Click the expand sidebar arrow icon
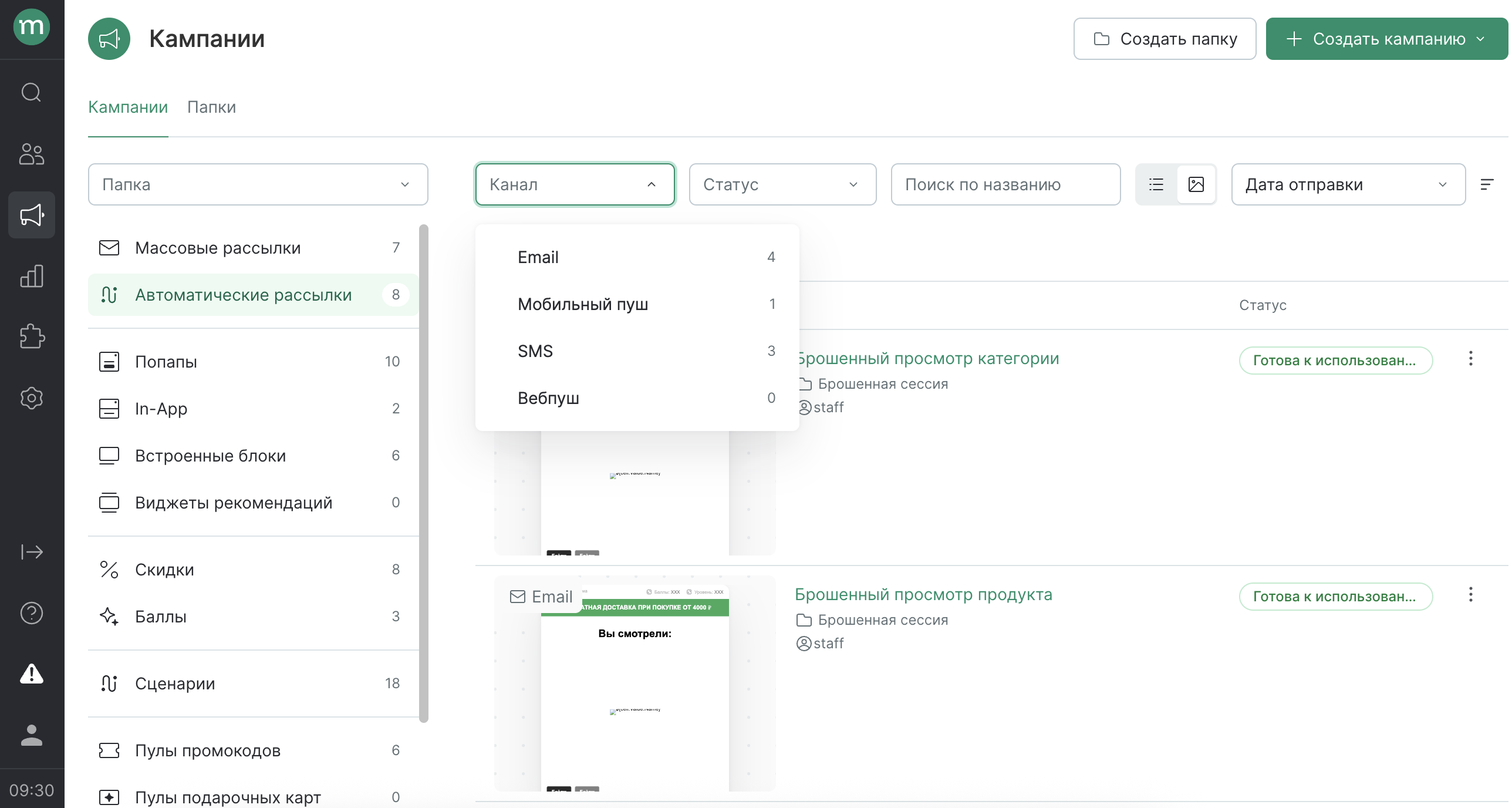The image size is (1512, 808). [32, 552]
